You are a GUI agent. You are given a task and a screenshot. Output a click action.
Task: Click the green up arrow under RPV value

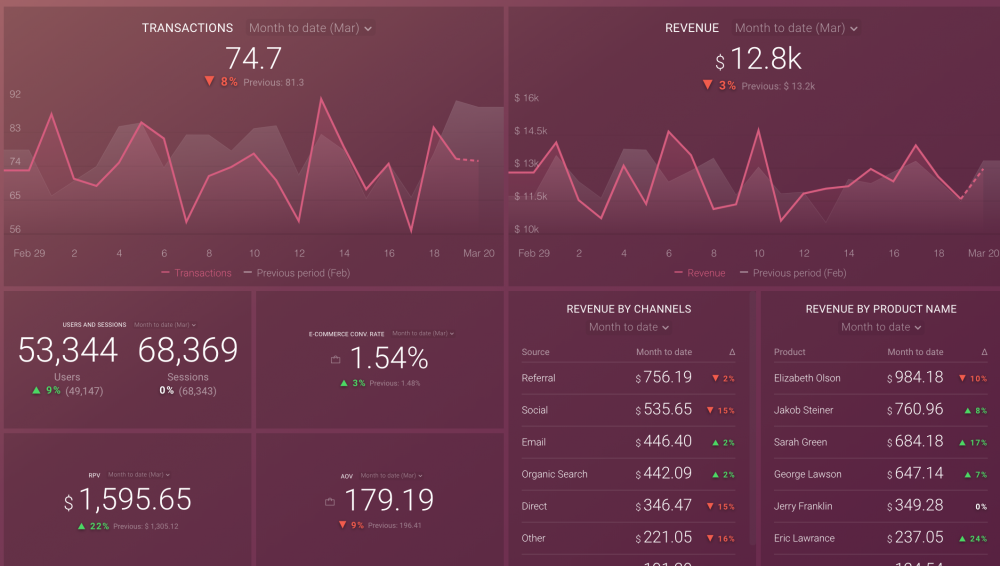81,526
